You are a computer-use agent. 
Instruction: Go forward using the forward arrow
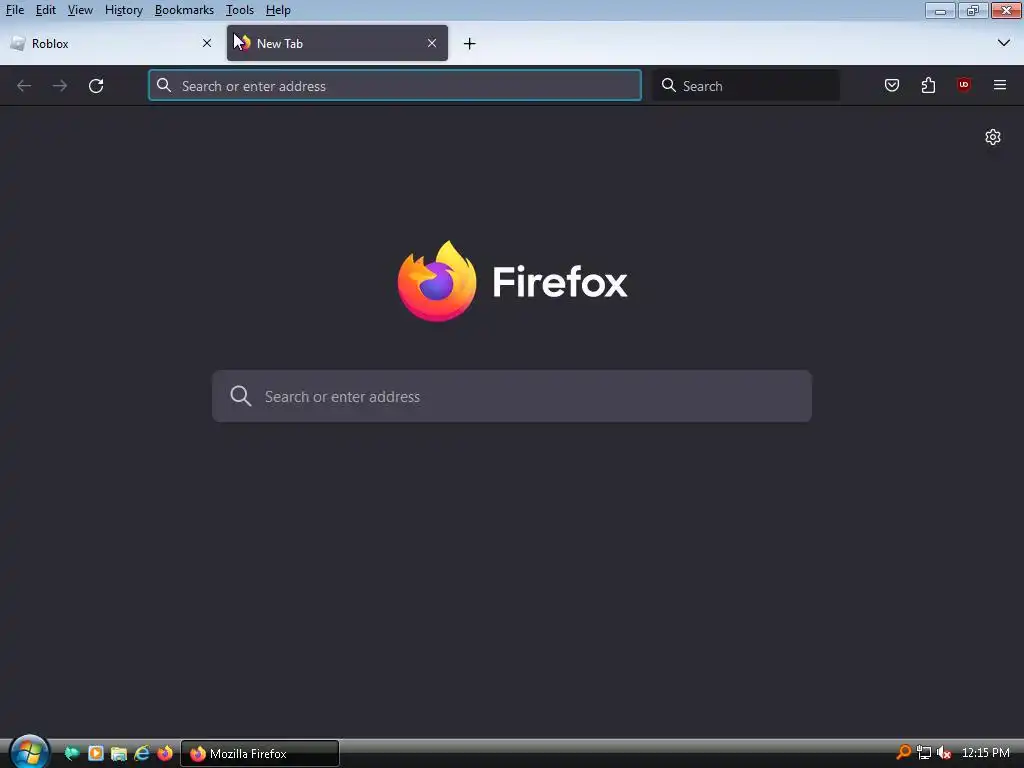click(x=60, y=86)
